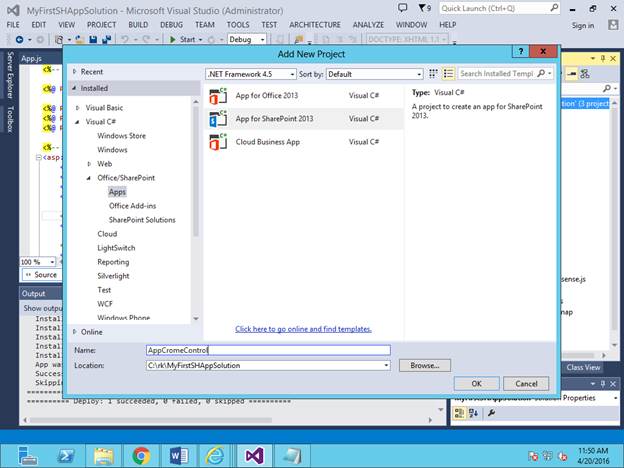Click the dialog help question mark button
This screenshot has height=468, width=624.
tap(520, 51)
